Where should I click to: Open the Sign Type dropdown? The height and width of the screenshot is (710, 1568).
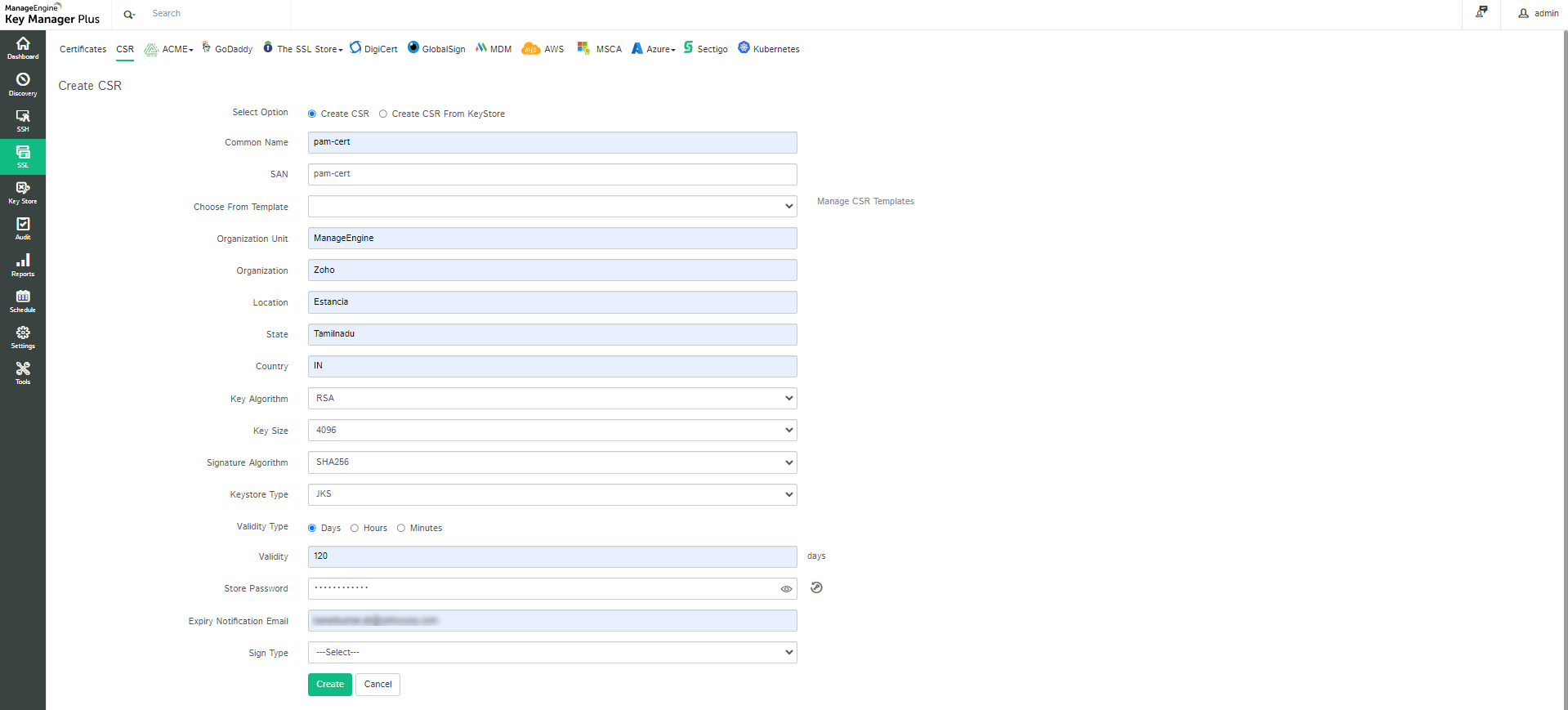[552, 653]
